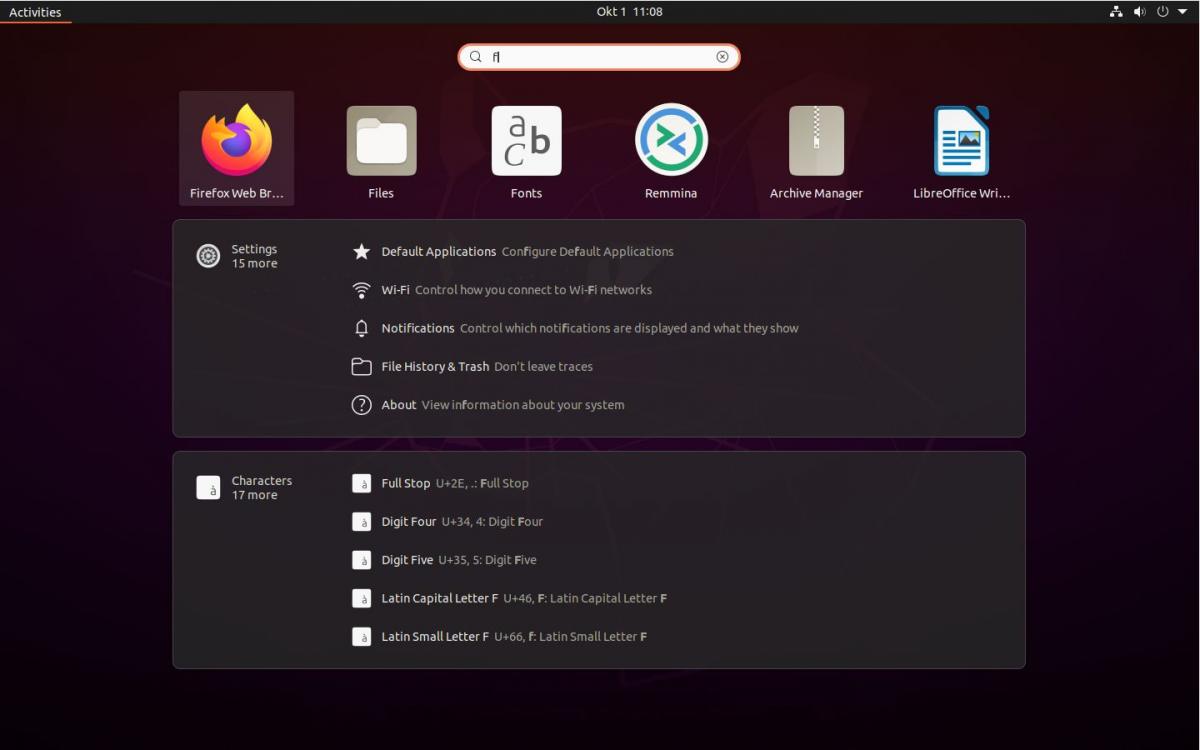1200x750 pixels.
Task: Focus the search input field
Action: [x=600, y=57]
